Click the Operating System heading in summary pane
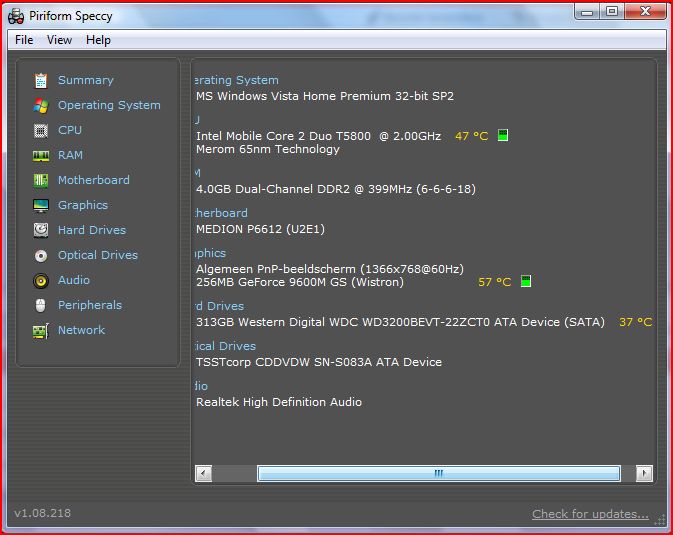Screen dimensions: 673x535 click(236, 80)
